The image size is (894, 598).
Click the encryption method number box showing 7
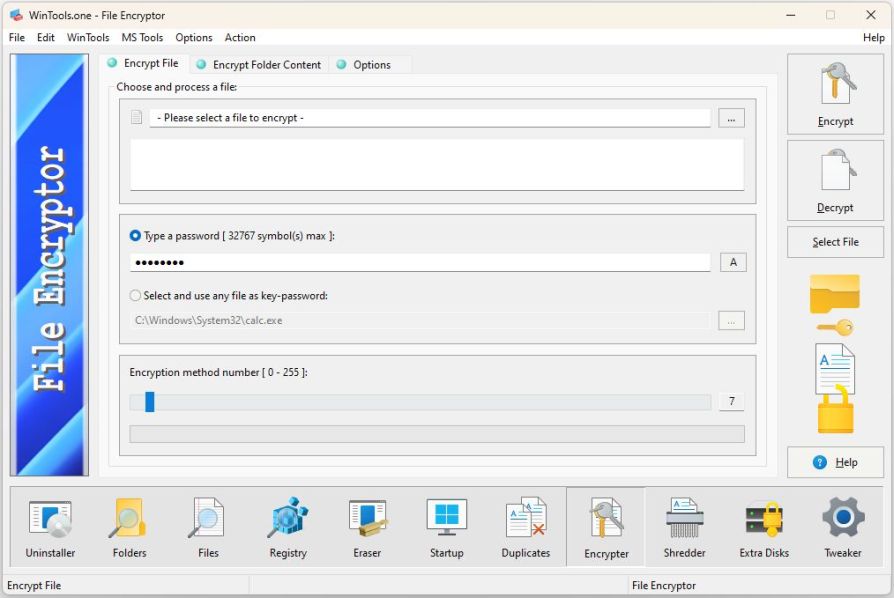[x=732, y=401]
